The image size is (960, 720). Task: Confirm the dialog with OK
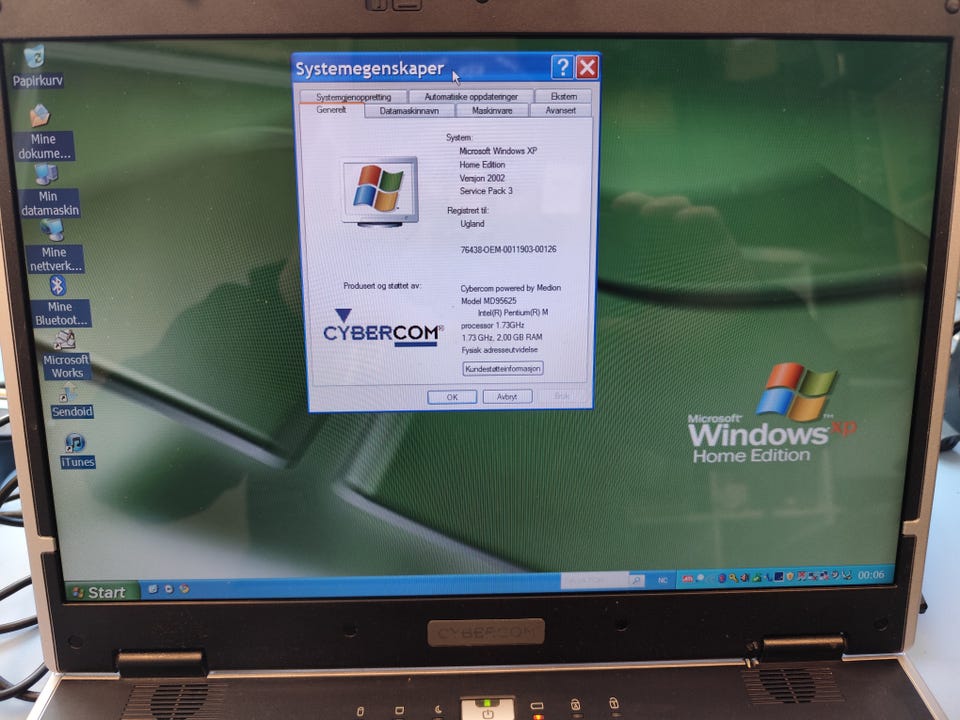(x=452, y=397)
